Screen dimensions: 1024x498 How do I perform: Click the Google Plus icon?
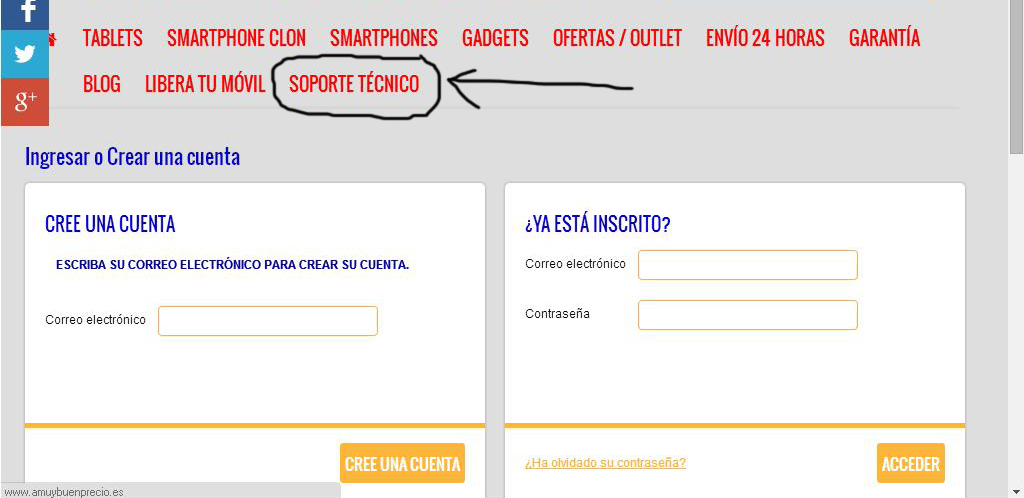(25, 102)
